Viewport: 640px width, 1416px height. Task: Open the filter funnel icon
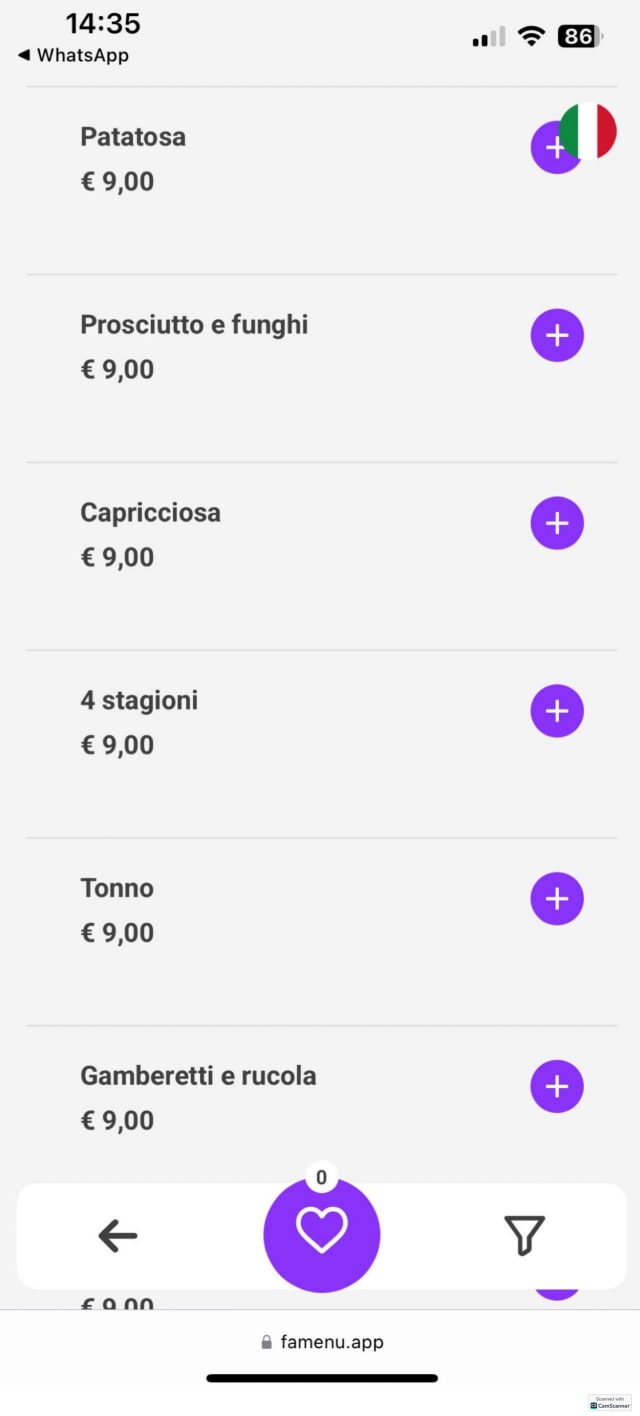[x=524, y=1236]
